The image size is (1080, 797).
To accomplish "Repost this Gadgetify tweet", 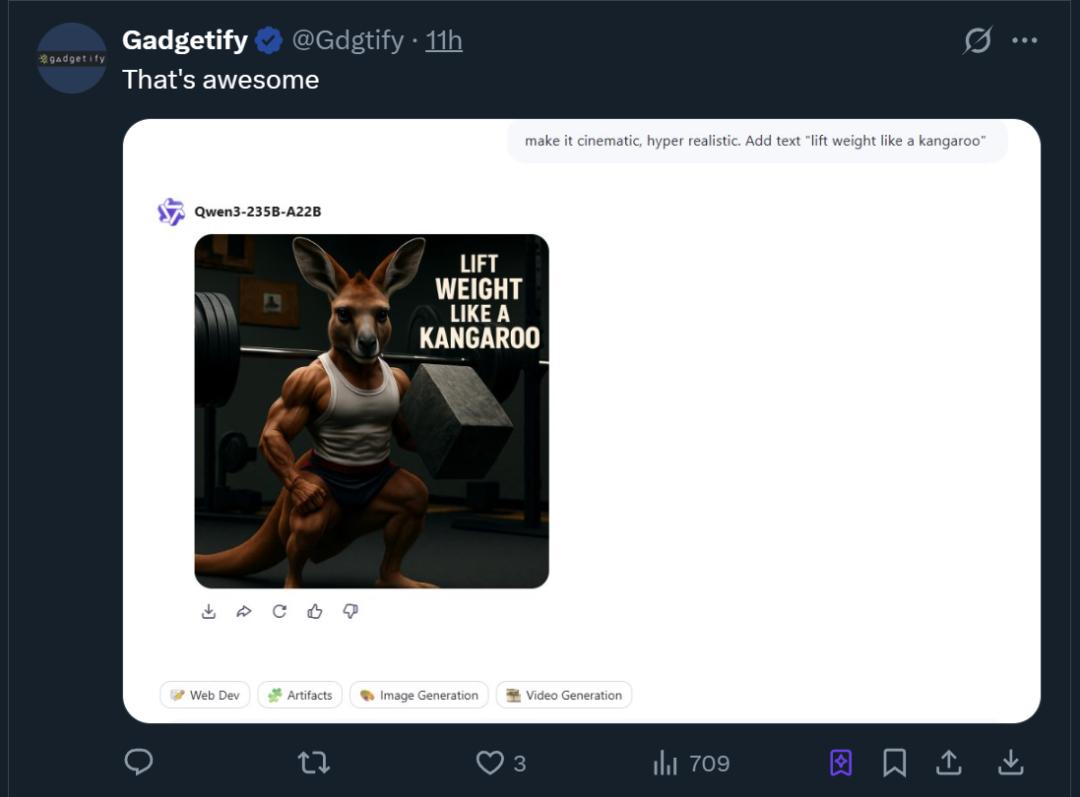I will 313,763.
